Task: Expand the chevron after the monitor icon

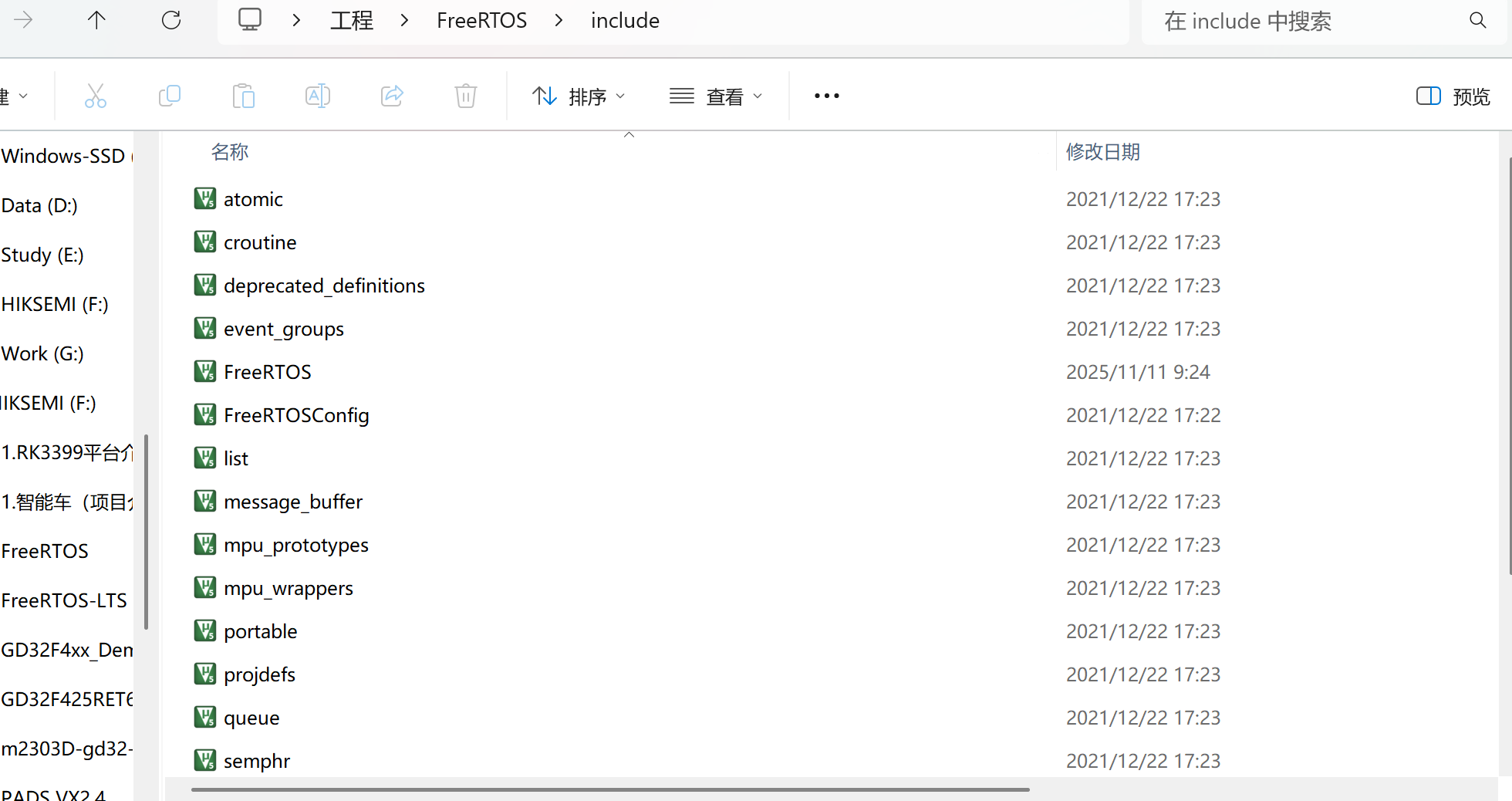Action: pyautogui.click(x=296, y=20)
